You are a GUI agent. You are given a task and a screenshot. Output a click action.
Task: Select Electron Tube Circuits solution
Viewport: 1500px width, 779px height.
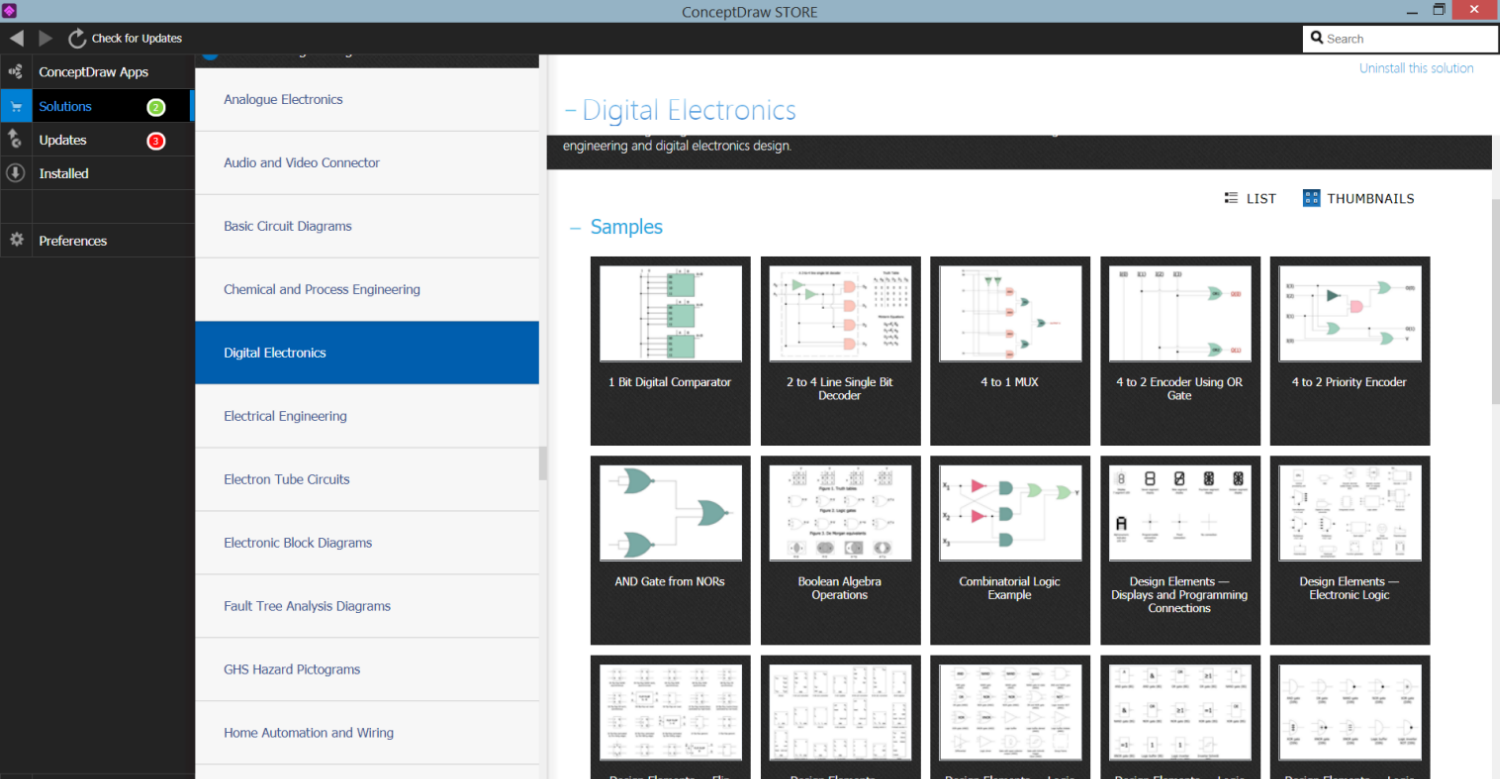367,479
